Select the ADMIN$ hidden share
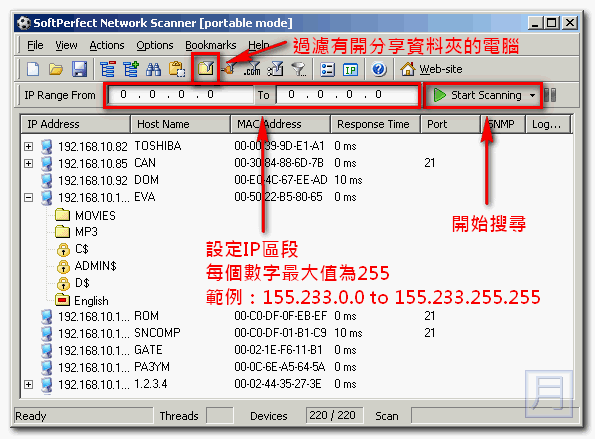Screen dimensions: 595x439 [96, 266]
